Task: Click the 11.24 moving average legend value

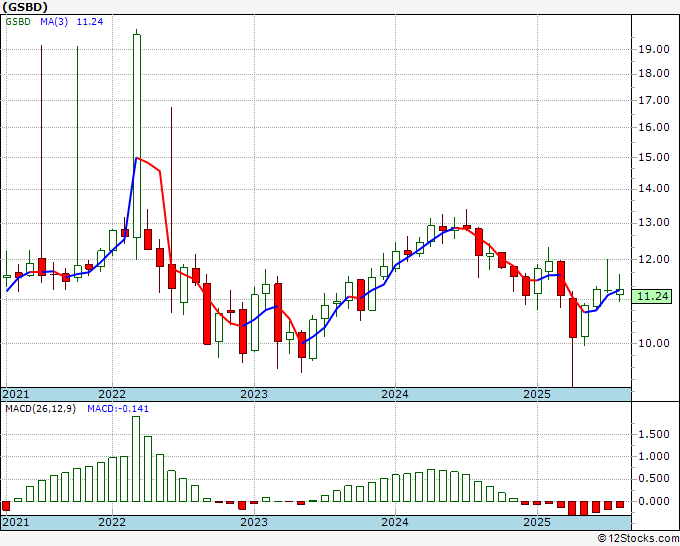Action: pyautogui.click(x=90, y=21)
